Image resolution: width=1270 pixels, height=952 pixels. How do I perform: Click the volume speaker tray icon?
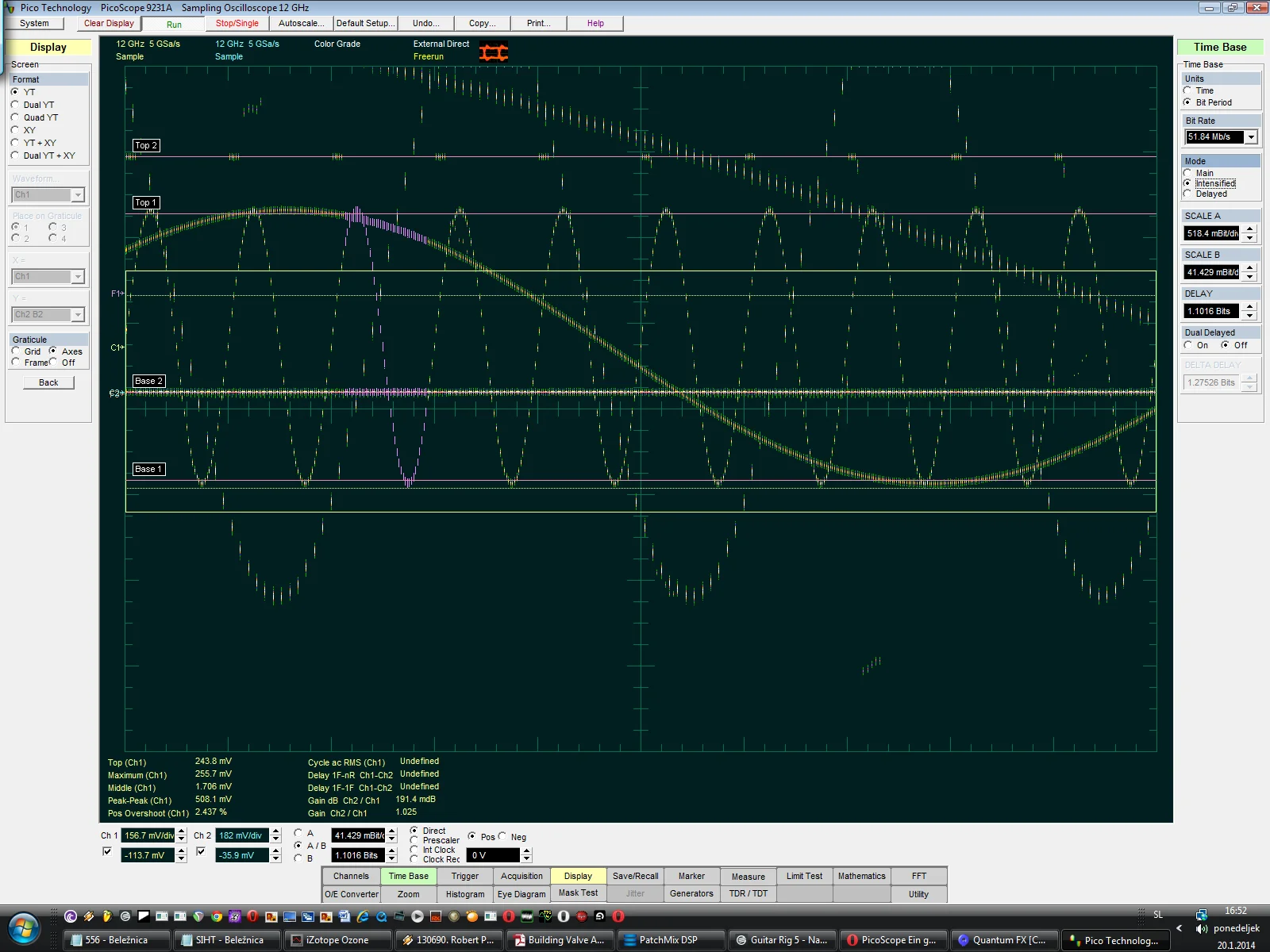[1201, 928]
